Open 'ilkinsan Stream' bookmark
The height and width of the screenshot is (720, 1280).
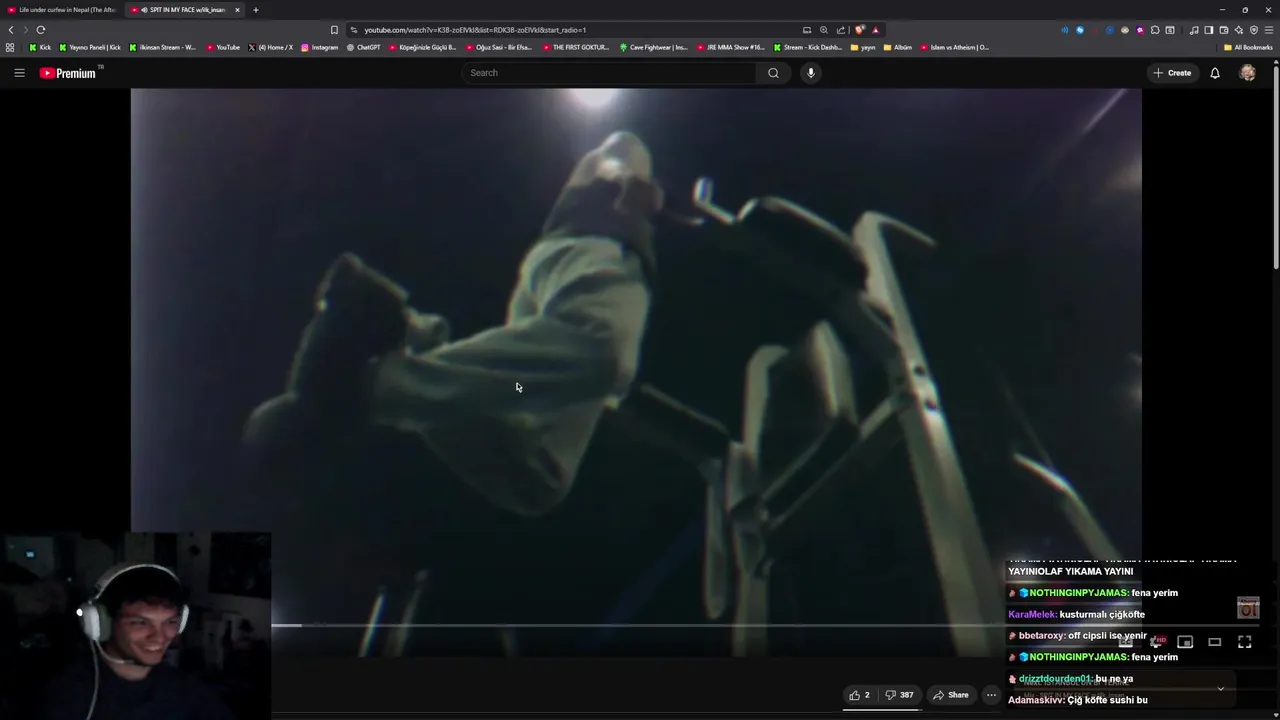coord(163,47)
